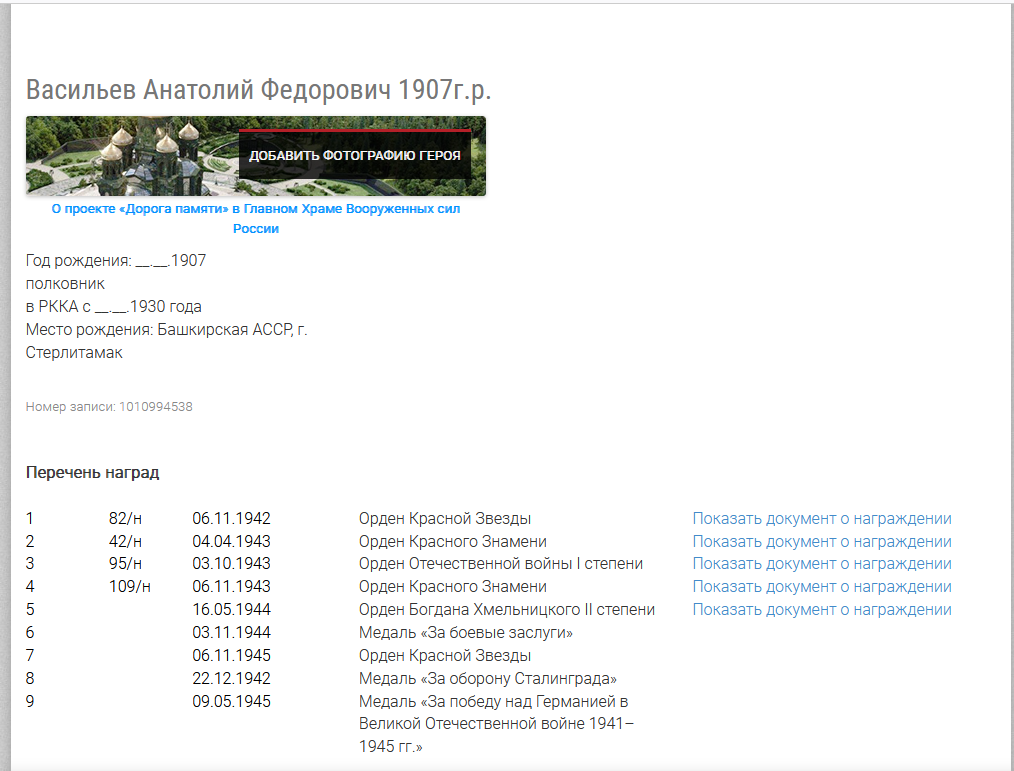The width and height of the screenshot is (1014, 771).
Task: Click the rank text 'полковник'
Action: pos(65,284)
